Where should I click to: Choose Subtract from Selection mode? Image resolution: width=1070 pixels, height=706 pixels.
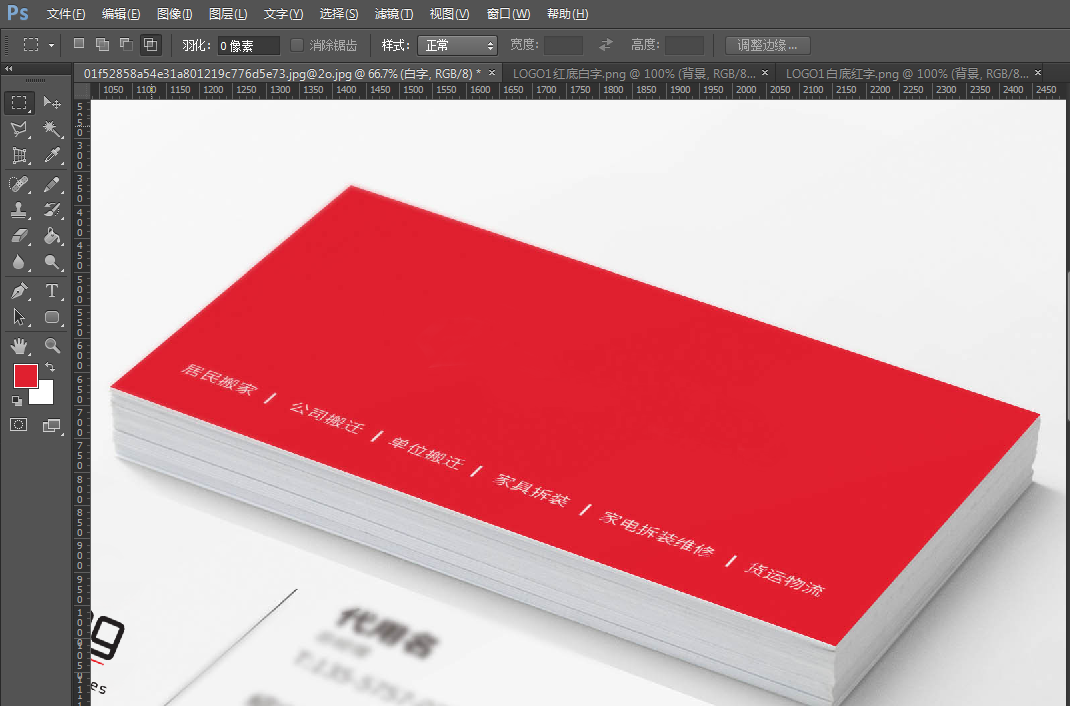click(126, 44)
